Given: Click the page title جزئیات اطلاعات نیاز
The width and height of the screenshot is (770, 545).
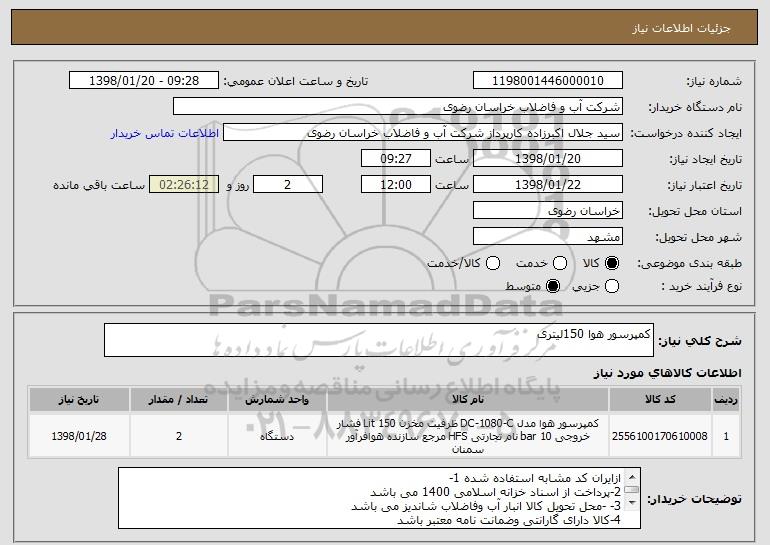Looking at the screenshot, I should (681, 28).
